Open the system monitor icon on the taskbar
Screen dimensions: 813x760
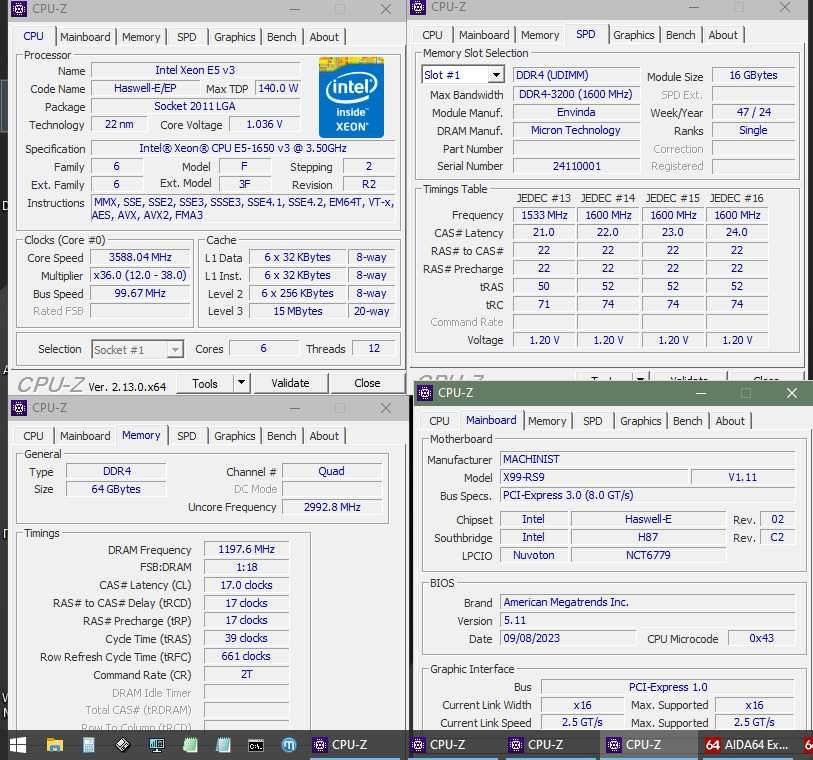point(156,745)
